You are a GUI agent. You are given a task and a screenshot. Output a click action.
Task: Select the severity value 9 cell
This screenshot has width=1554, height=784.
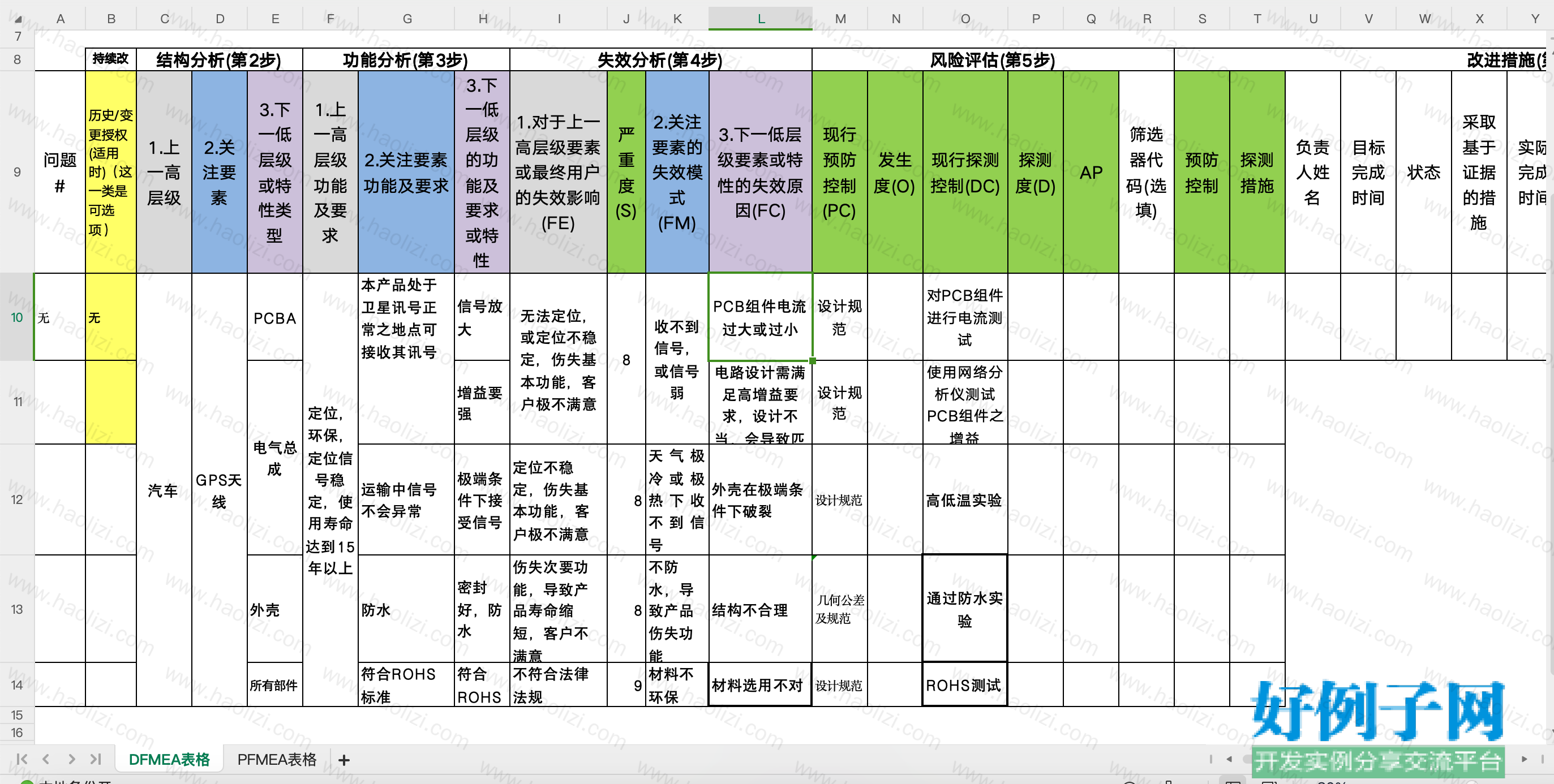tap(626, 684)
